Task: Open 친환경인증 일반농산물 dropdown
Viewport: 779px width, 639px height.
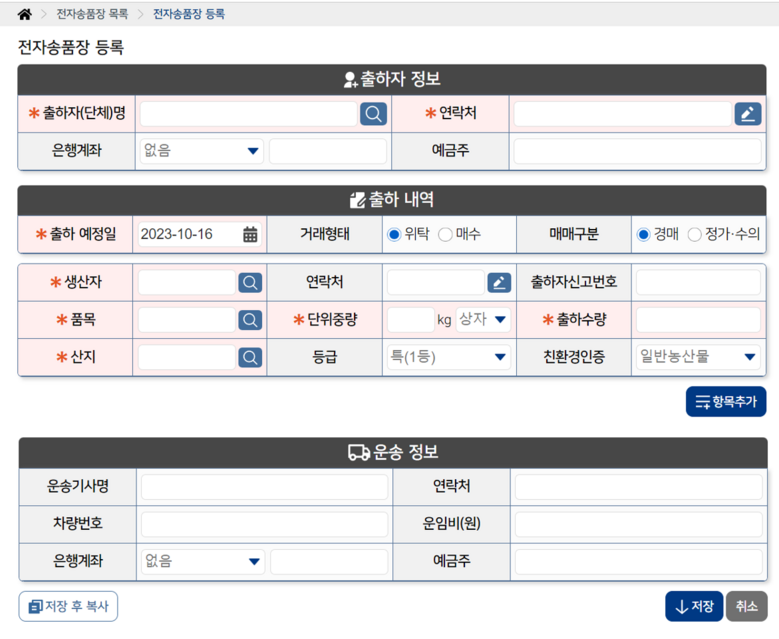Action: tap(698, 357)
